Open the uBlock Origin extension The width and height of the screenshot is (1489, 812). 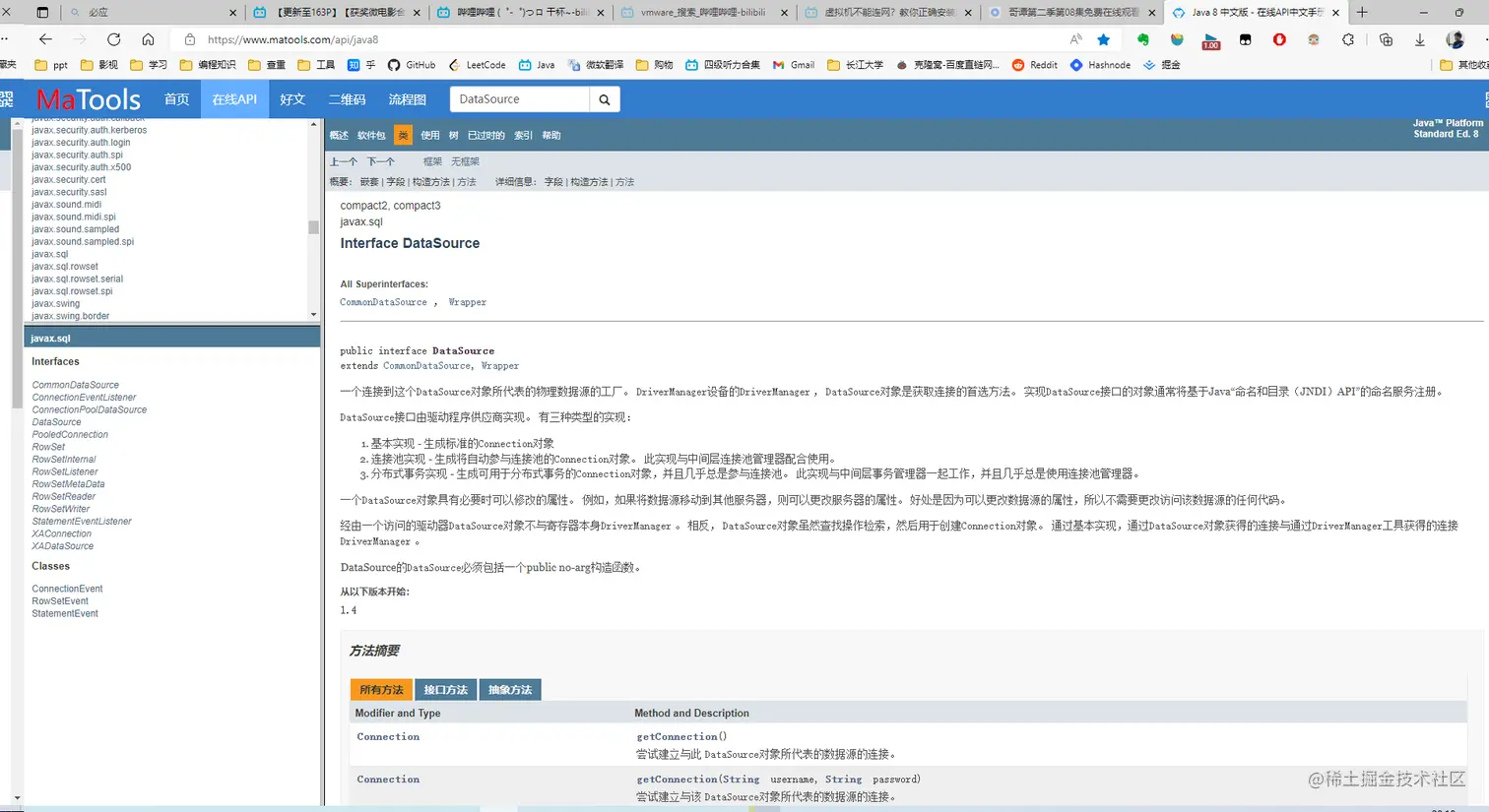pyautogui.click(x=1279, y=39)
